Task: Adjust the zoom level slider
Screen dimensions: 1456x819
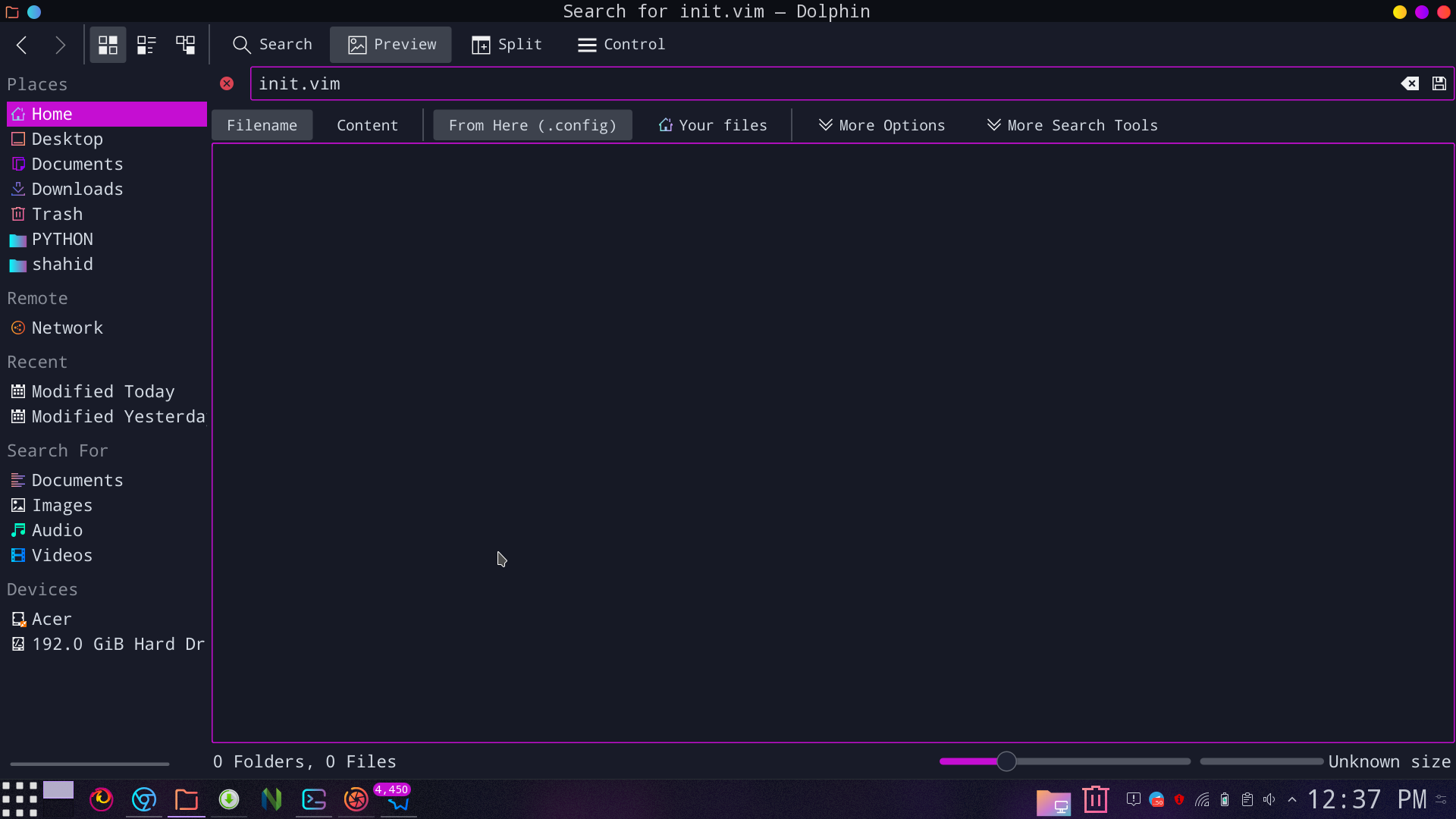Action: [x=1006, y=761]
